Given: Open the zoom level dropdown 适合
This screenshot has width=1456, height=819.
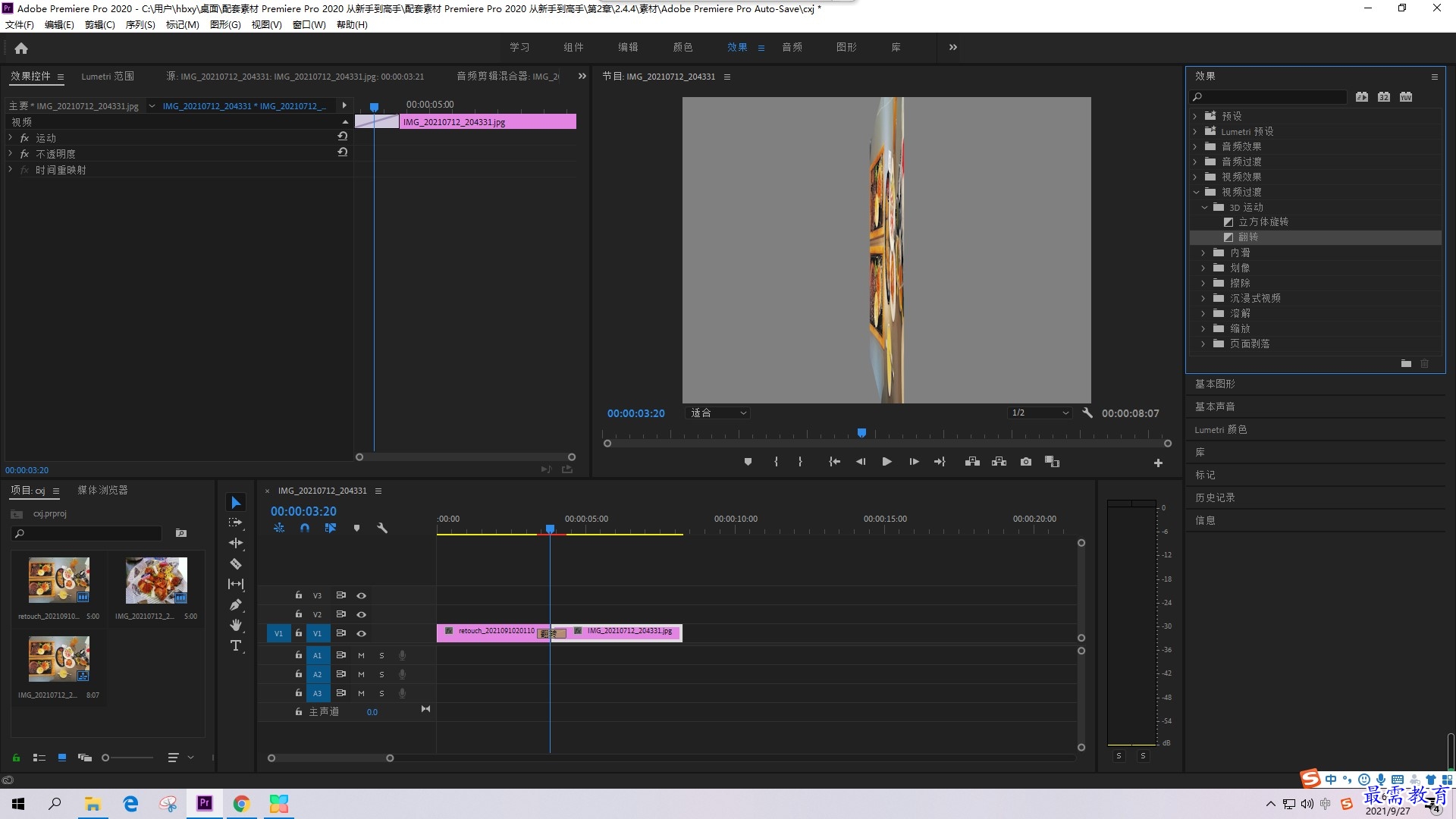Looking at the screenshot, I should [717, 413].
